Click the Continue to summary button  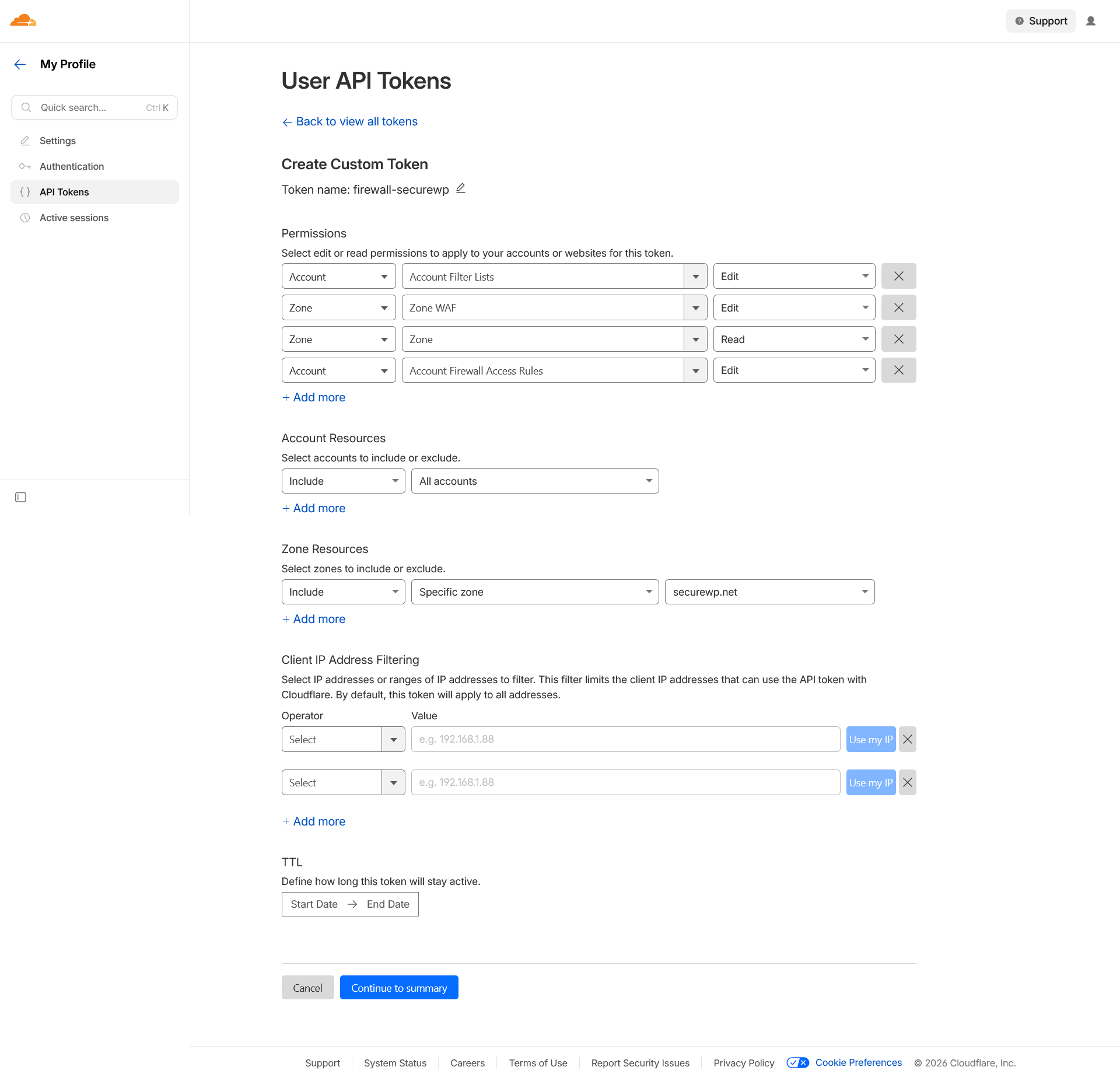(399, 987)
